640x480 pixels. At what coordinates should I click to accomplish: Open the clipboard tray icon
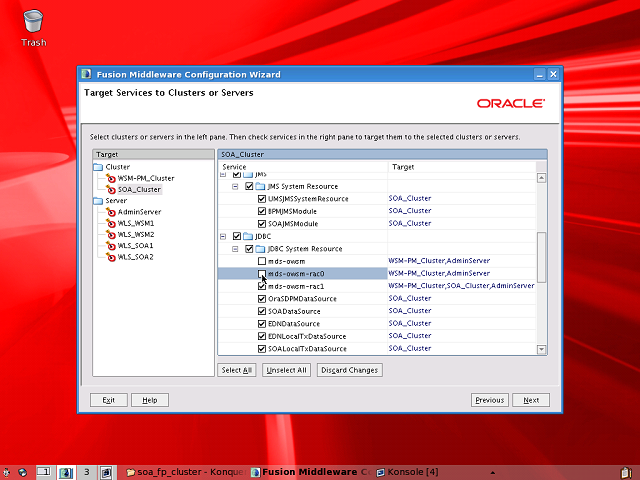627,473
